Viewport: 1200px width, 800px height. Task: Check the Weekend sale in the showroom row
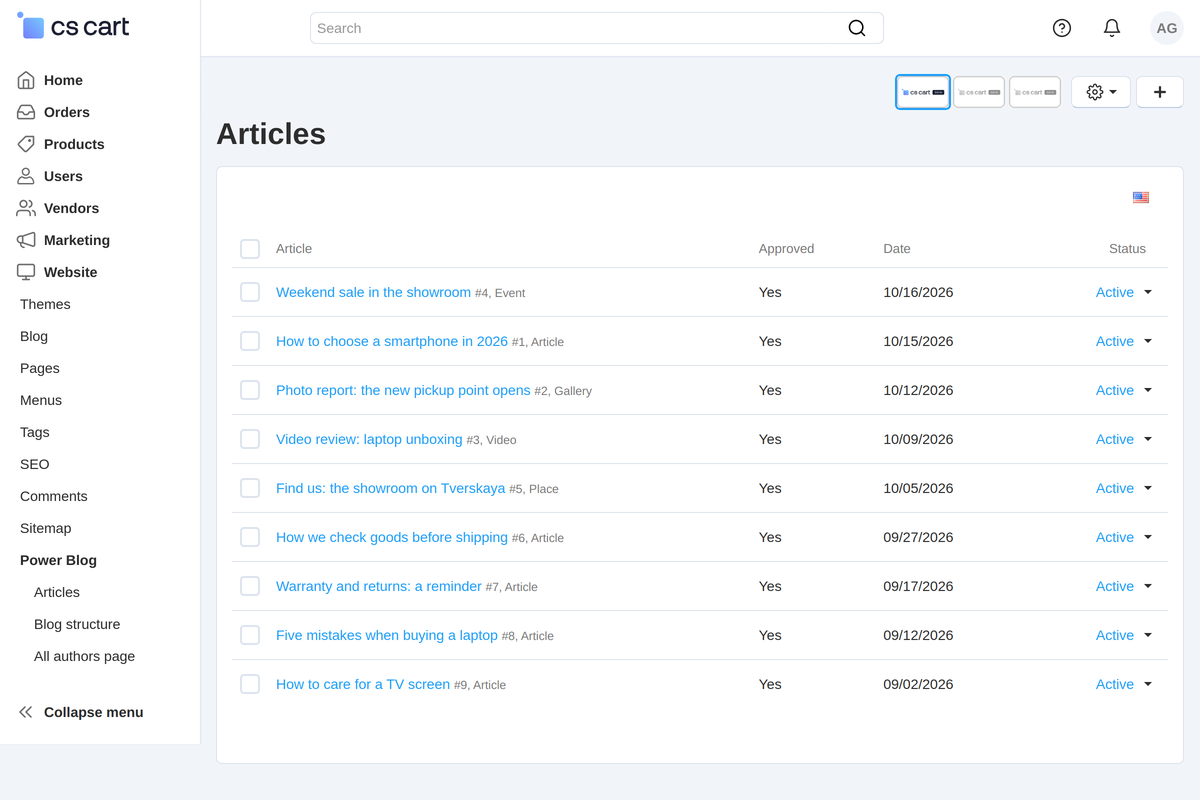click(x=250, y=292)
